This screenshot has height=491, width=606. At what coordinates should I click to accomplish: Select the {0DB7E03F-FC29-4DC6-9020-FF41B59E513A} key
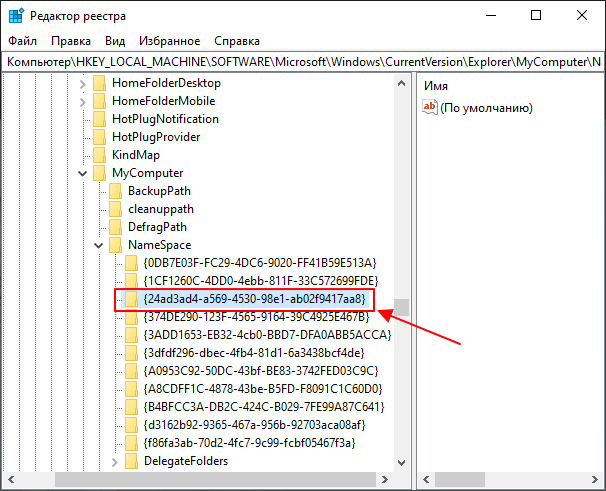pyautogui.click(x=259, y=263)
